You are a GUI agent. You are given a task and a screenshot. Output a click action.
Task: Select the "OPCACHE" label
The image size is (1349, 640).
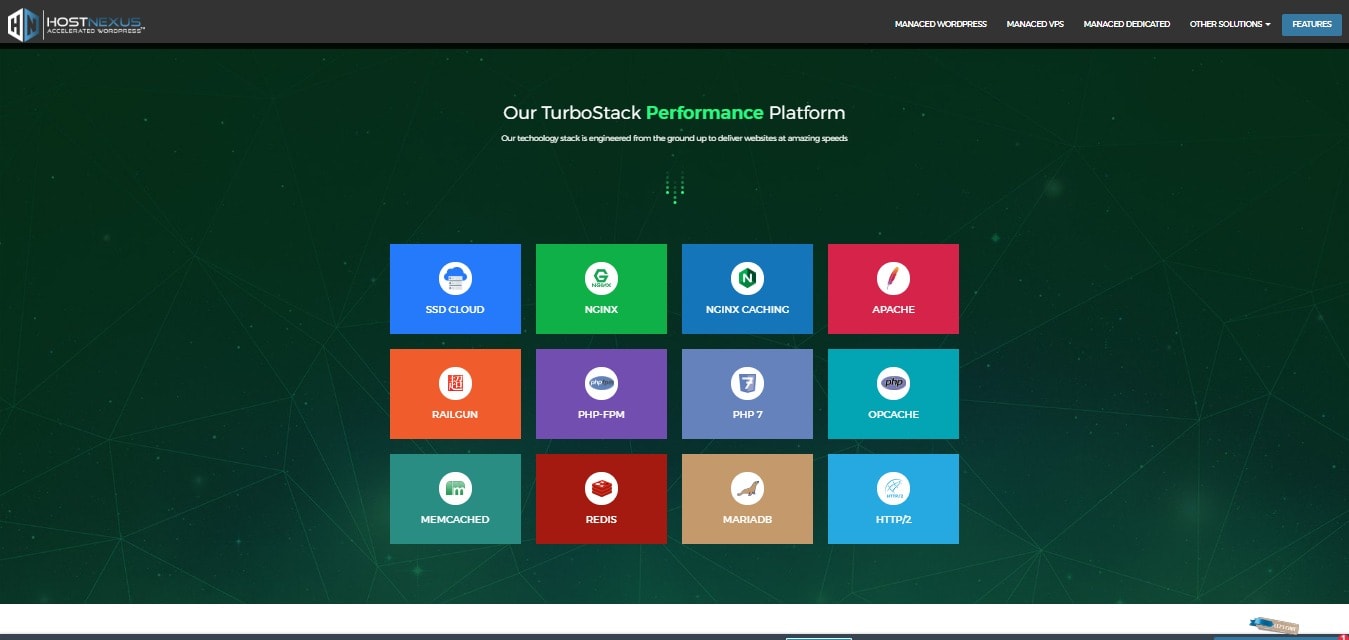point(893,415)
